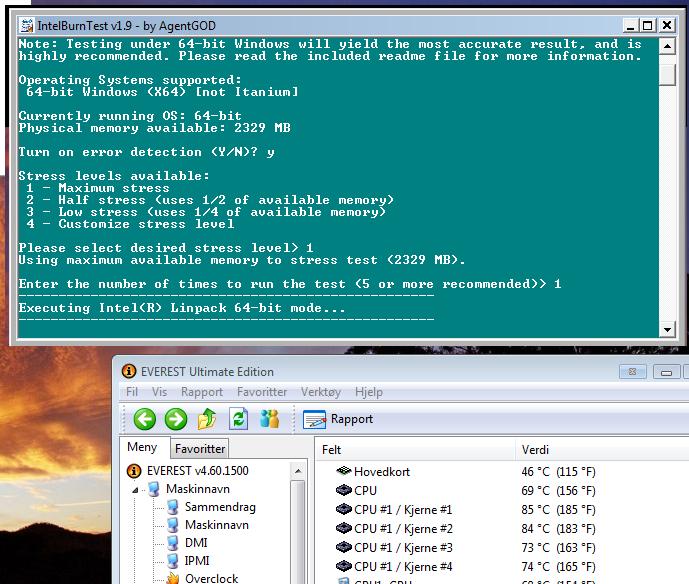Screen dimensions: 689x584
Task: Open the Rapport menu in menu bar
Action: 202,392
